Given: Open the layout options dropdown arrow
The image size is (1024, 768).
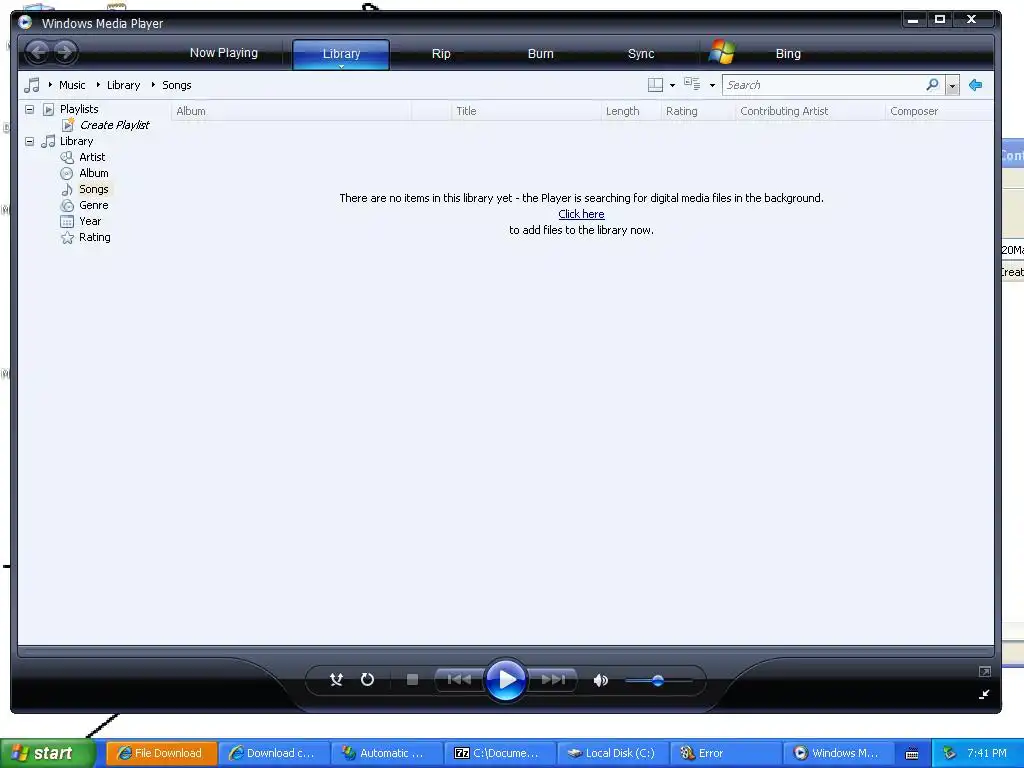Looking at the screenshot, I should point(673,86).
